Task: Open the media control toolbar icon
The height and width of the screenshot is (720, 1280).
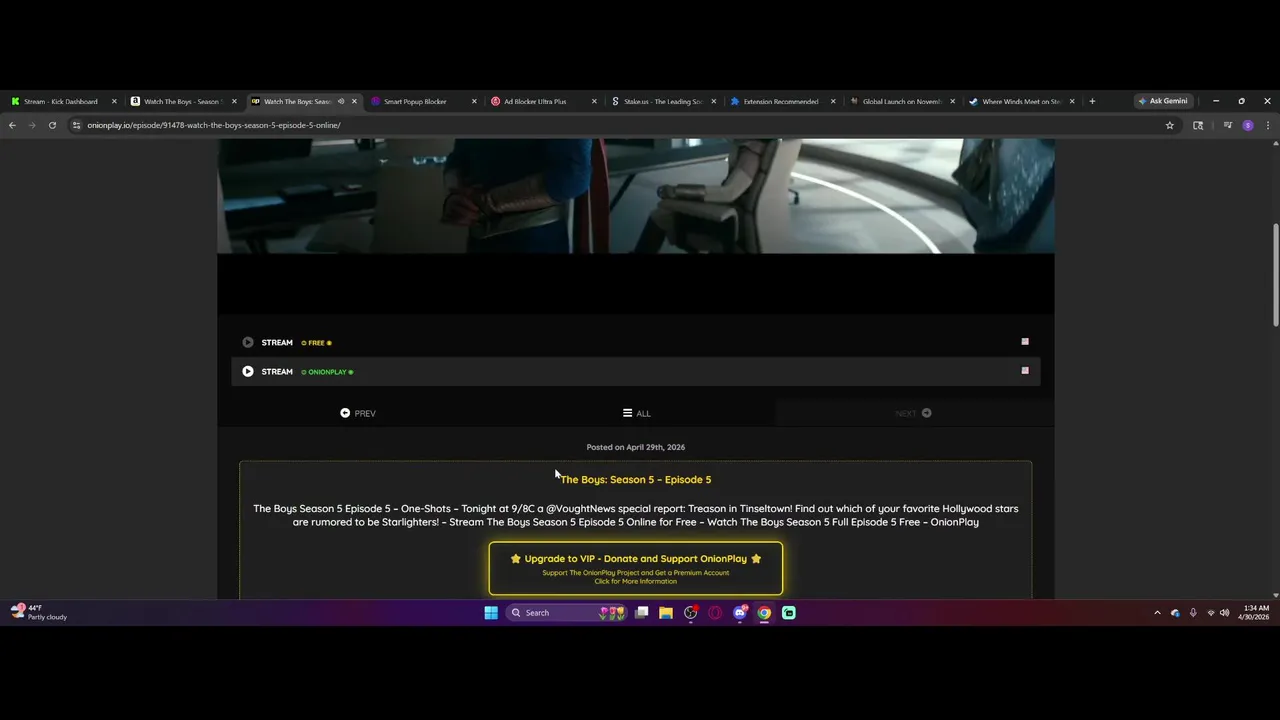Action: click(x=1228, y=125)
